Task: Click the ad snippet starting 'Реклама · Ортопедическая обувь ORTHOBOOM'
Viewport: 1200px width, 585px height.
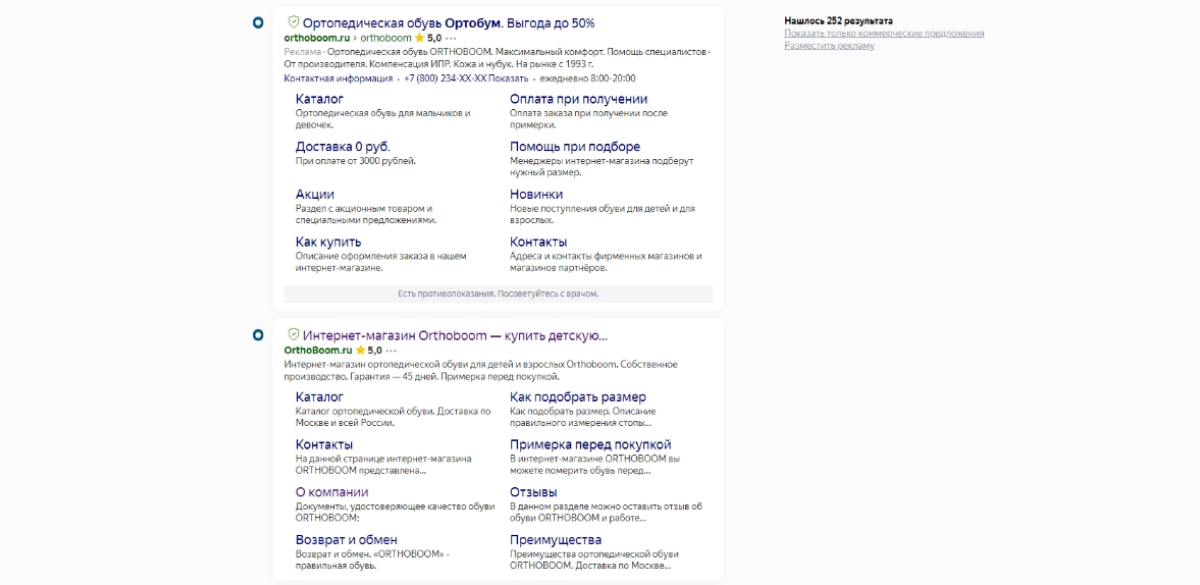Action: click(x=496, y=56)
